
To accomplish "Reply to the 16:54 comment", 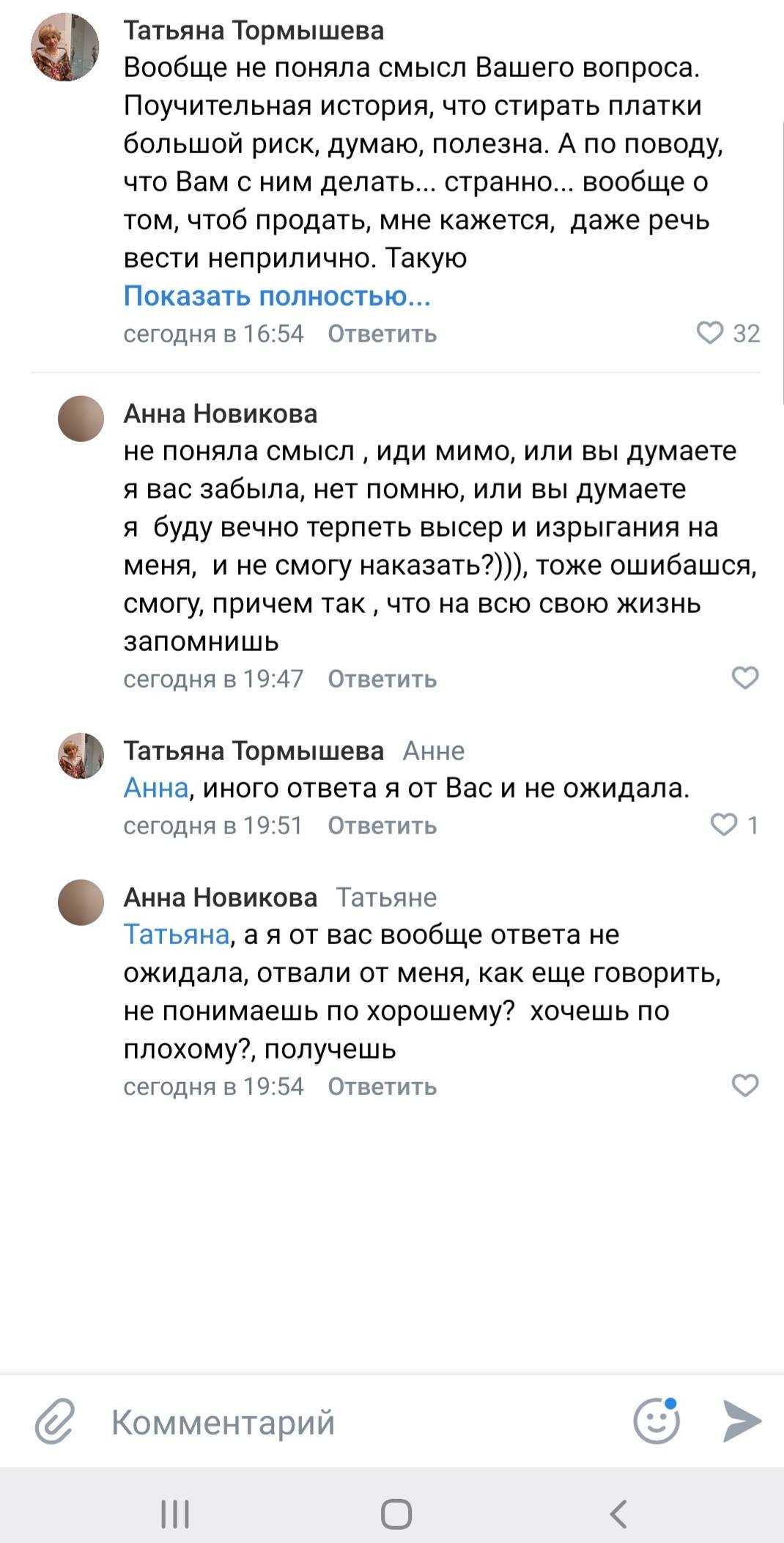I will point(382,334).
